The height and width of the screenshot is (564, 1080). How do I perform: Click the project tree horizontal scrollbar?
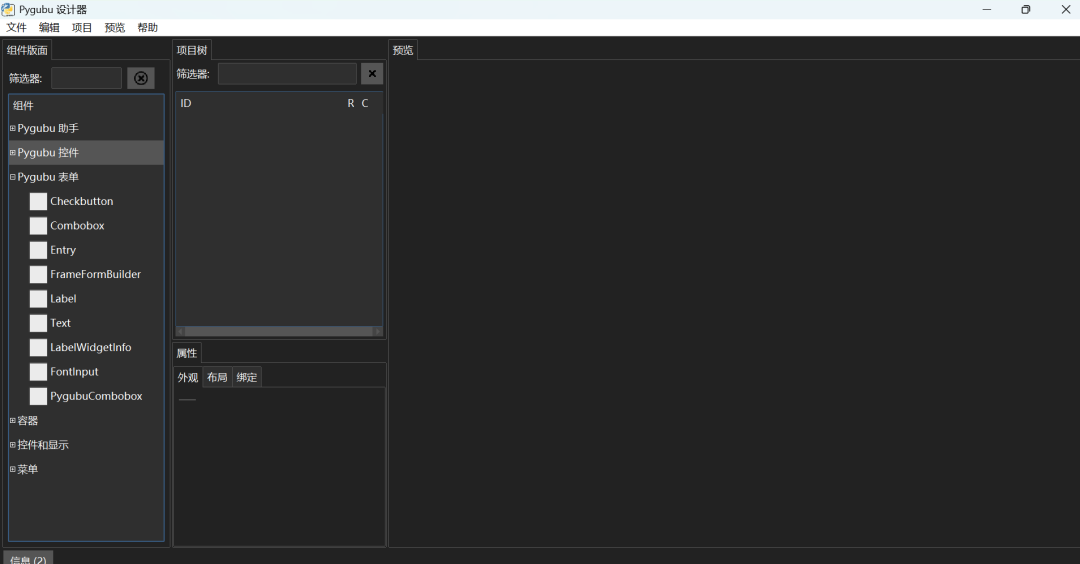[x=279, y=331]
